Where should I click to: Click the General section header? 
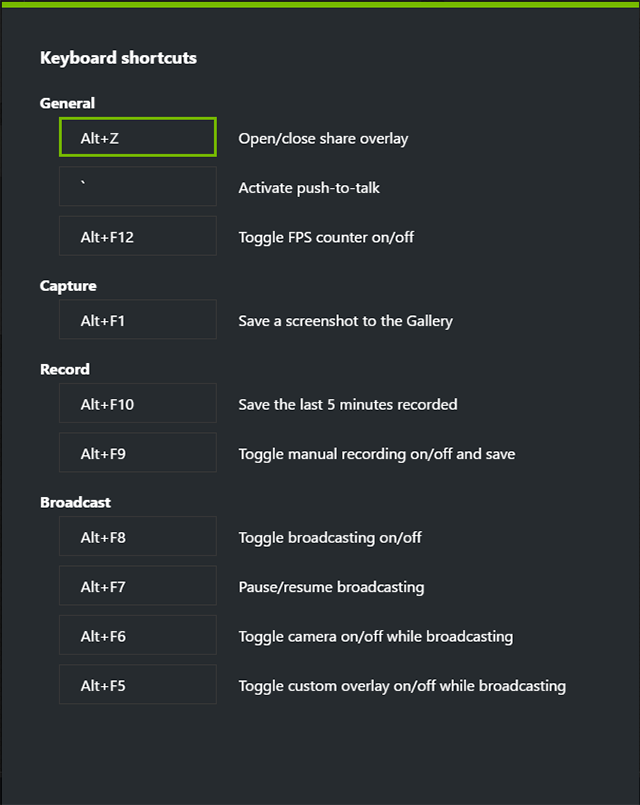coord(66,103)
